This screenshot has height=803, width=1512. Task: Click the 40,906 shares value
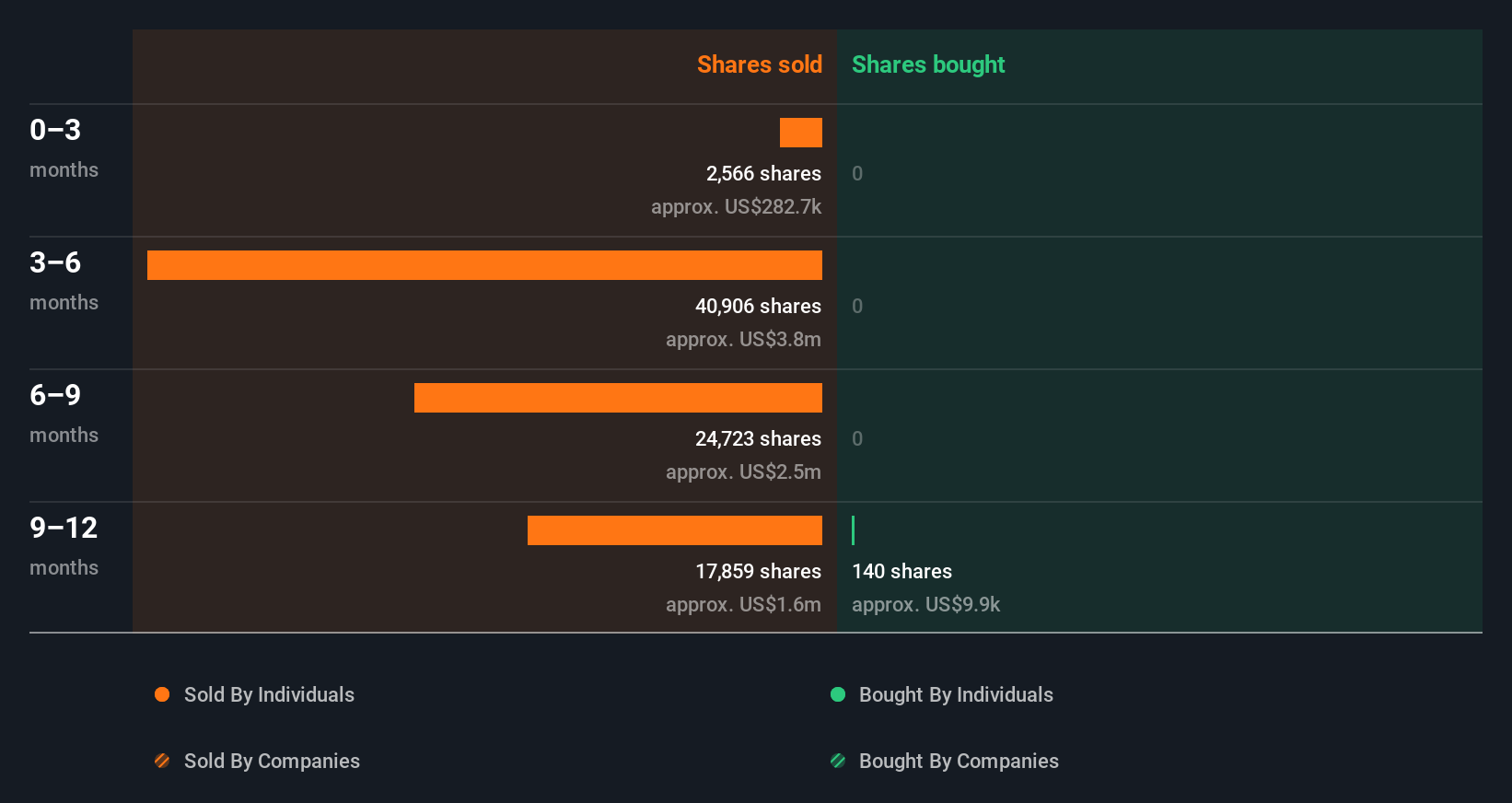click(758, 307)
